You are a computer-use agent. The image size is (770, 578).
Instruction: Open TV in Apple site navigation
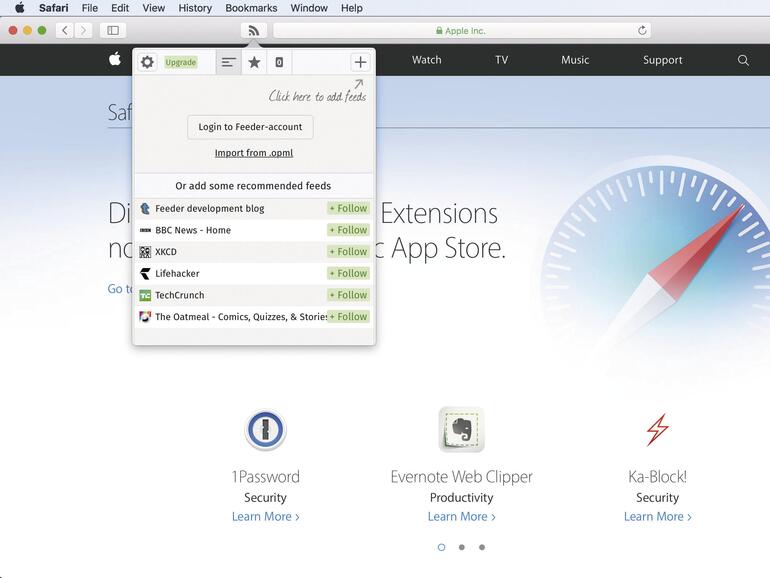[501, 60]
